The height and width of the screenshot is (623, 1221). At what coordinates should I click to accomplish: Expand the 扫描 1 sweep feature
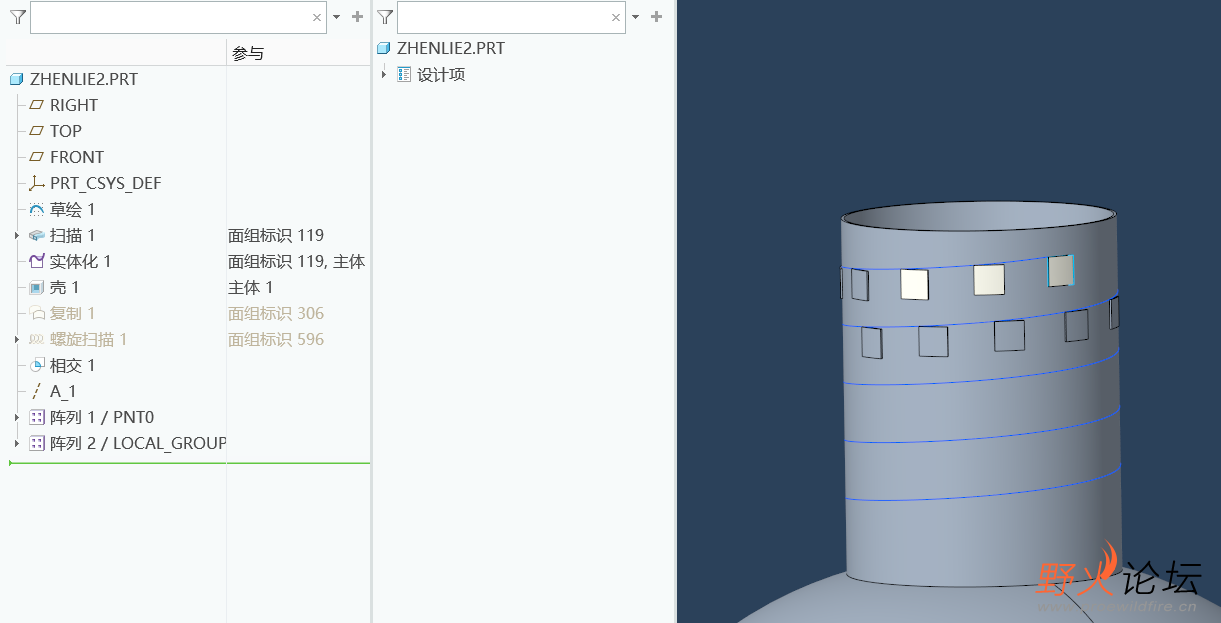pyautogui.click(x=17, y=235)
